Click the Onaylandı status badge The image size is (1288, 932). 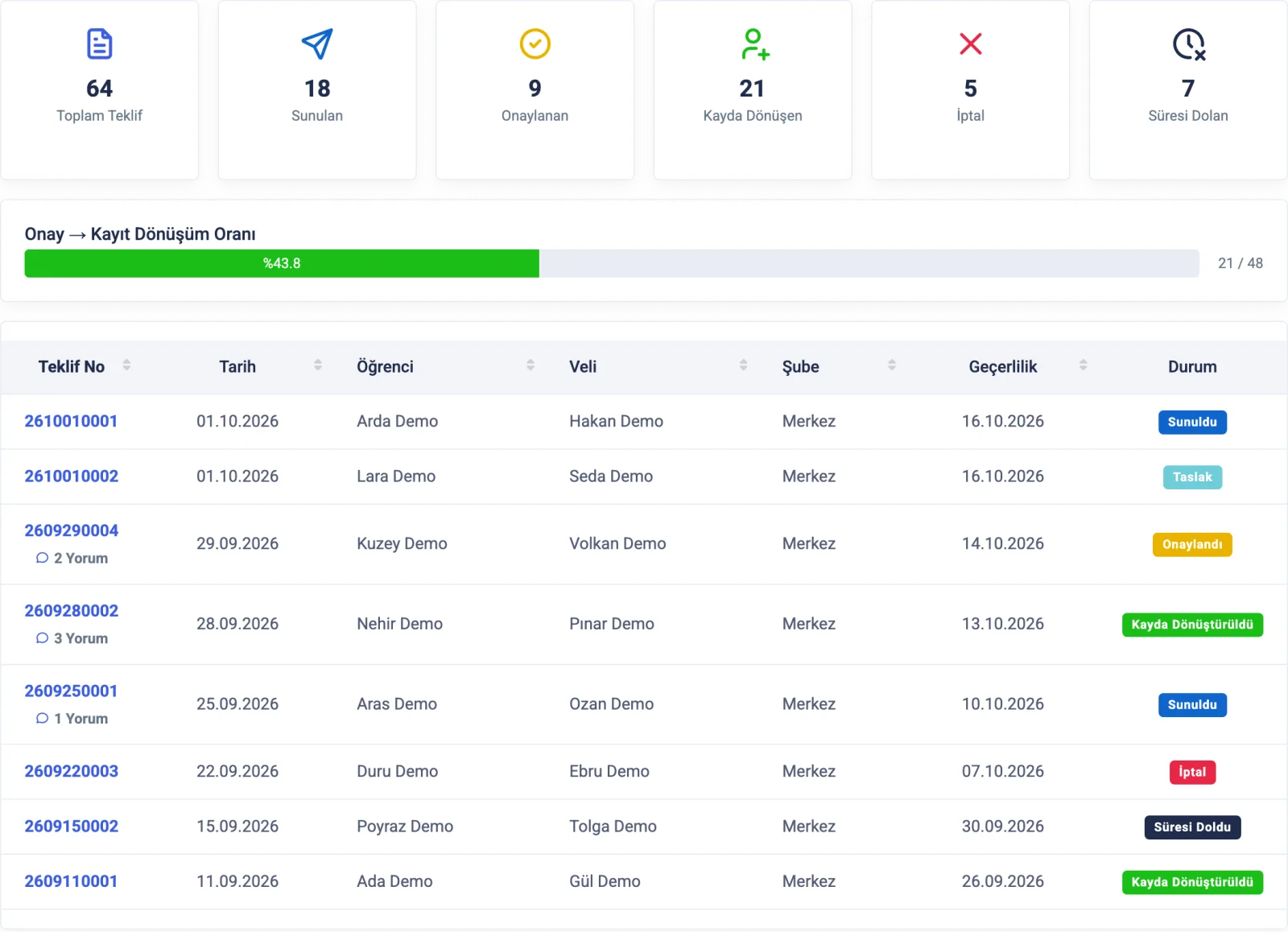click(1192, 545)
